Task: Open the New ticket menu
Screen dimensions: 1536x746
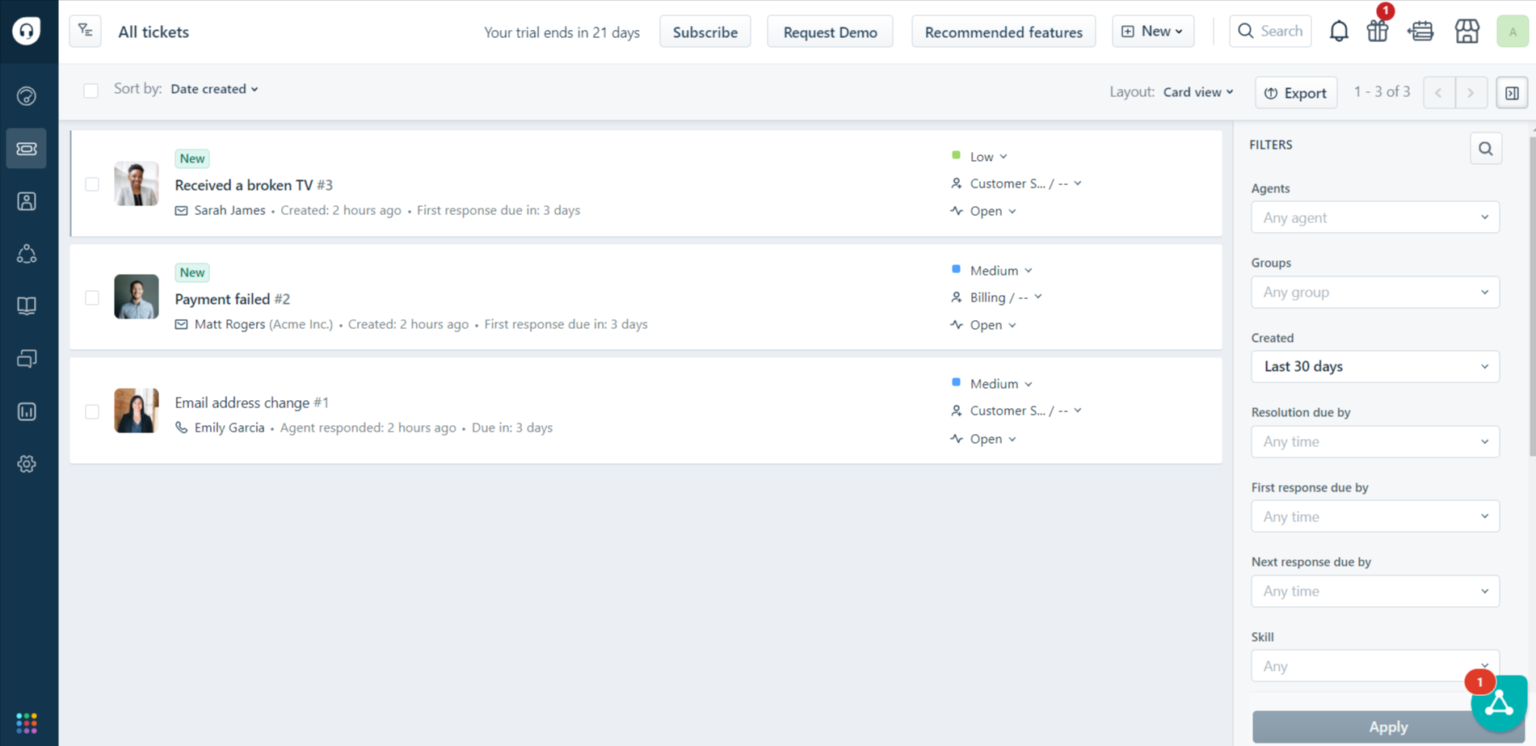Action: tap(1152, 31)
